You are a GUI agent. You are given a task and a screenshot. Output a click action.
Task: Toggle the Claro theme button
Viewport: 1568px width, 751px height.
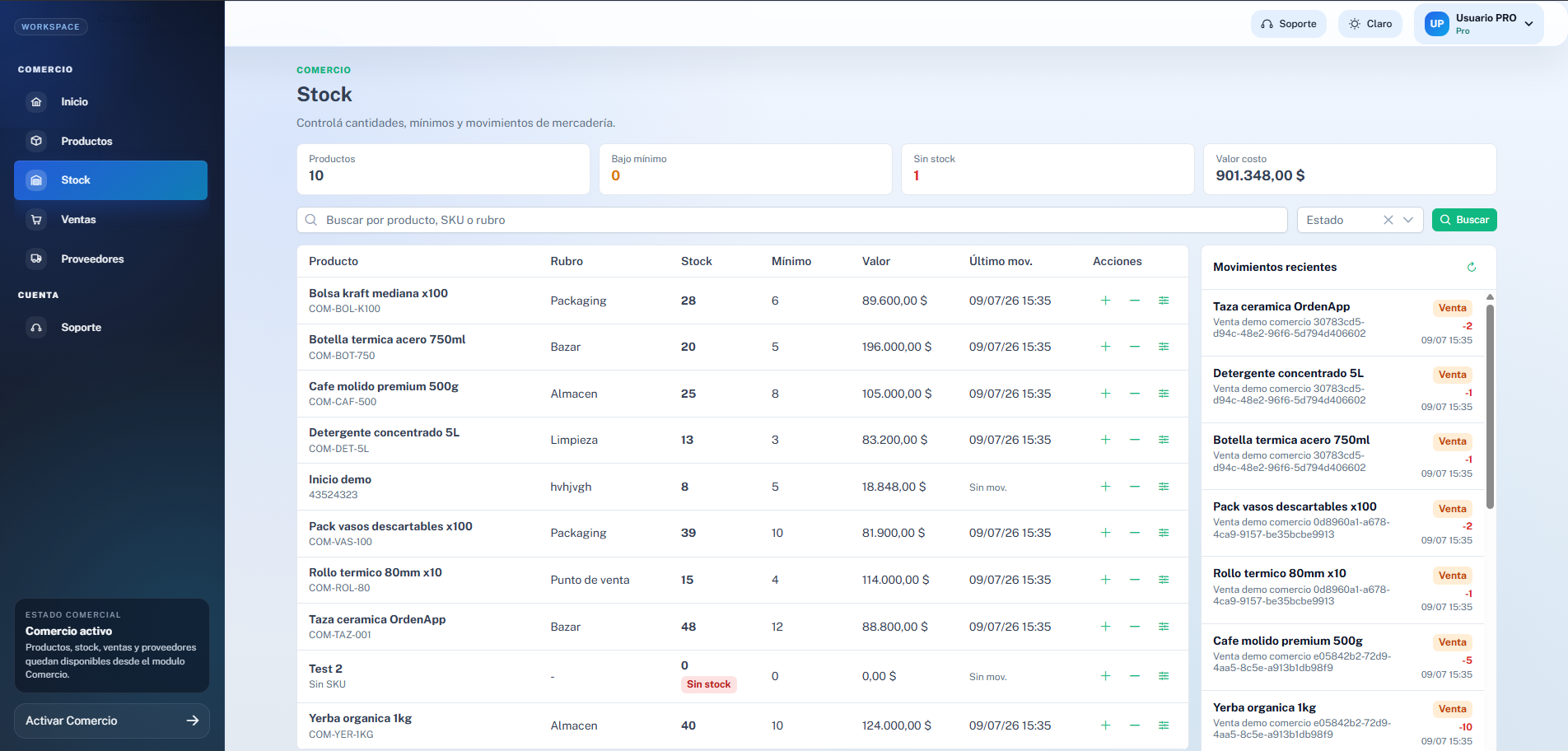tap(1370, 24)
